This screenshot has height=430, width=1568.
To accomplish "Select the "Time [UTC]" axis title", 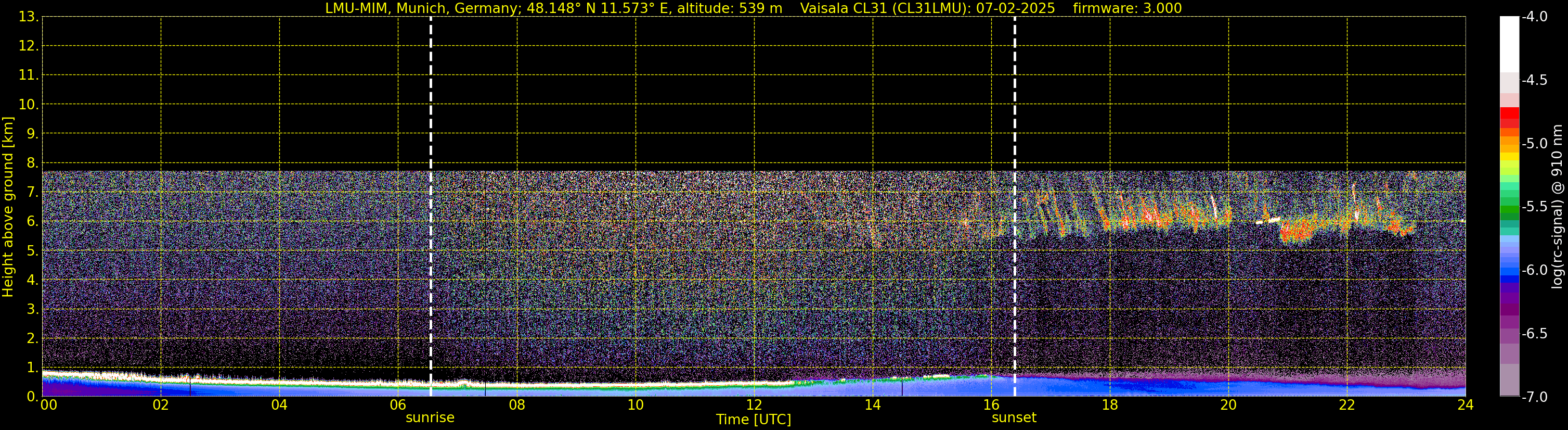I will pyautogui.click(x=753, y=420).
